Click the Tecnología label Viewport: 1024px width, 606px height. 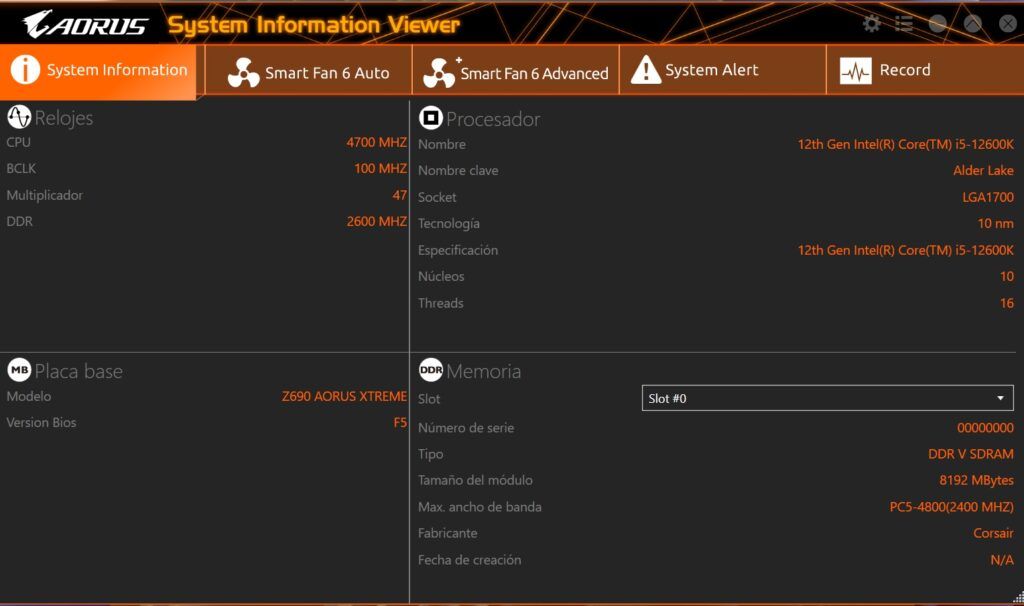coord(449,223)
